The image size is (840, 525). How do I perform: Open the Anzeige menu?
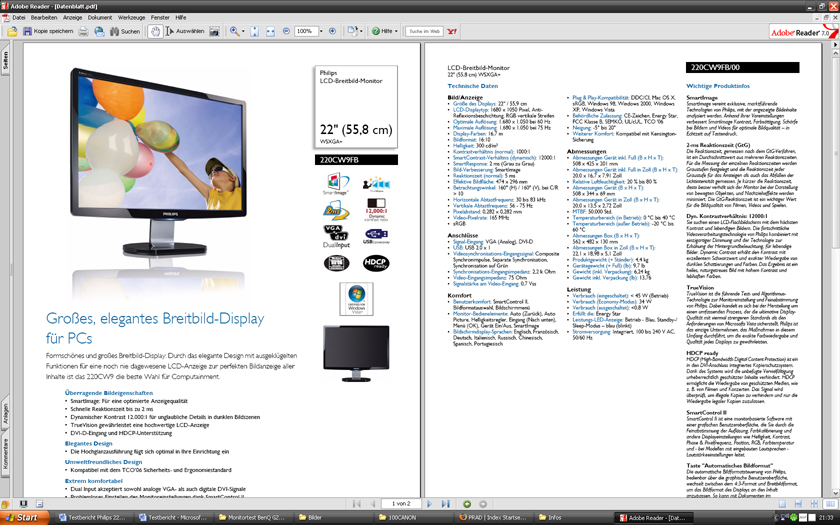coord(72,17)
